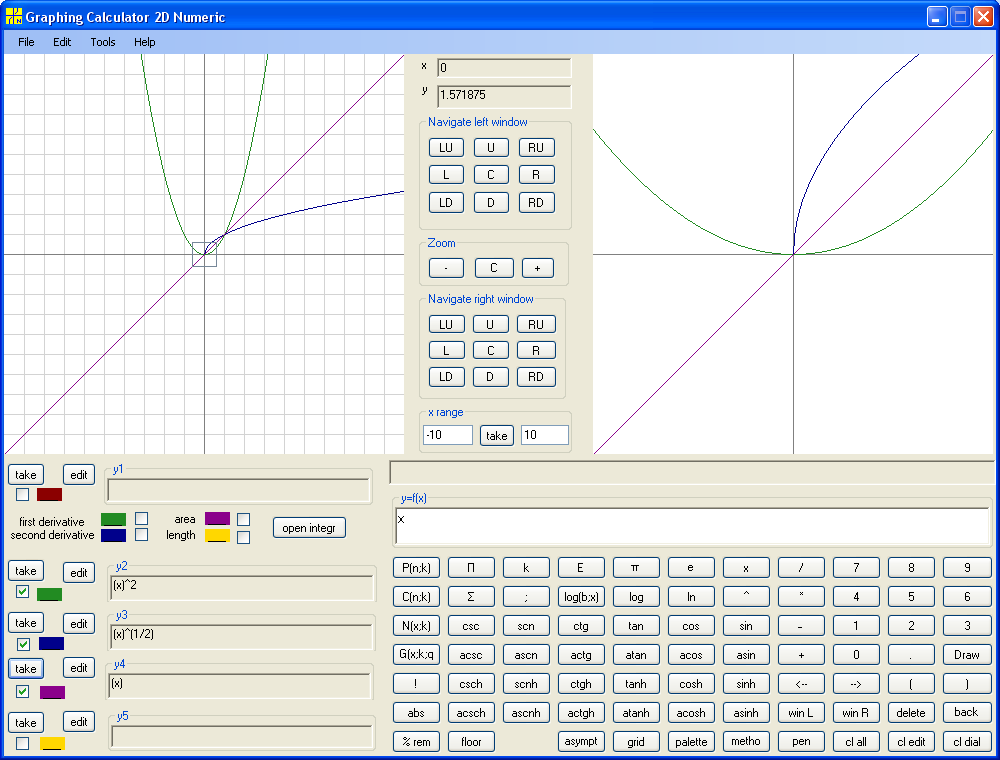Click the atan function button
This screenshot has width=1000, height=760.
[x=636, y=655]
